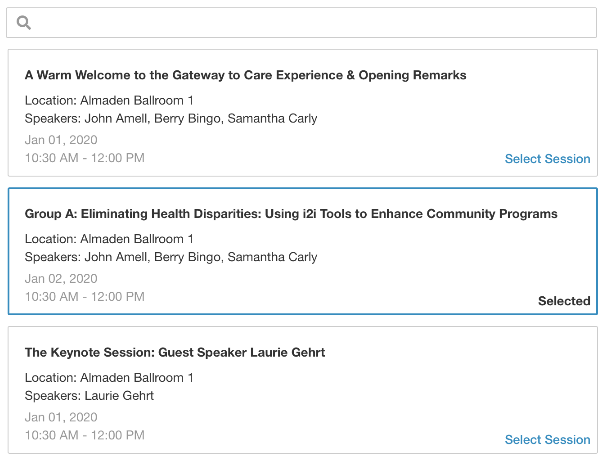Image resolution: width=606 pixels, height=464 pixels.
Task: Click the speakers line in the Group A card
Action: coord(171,257)
